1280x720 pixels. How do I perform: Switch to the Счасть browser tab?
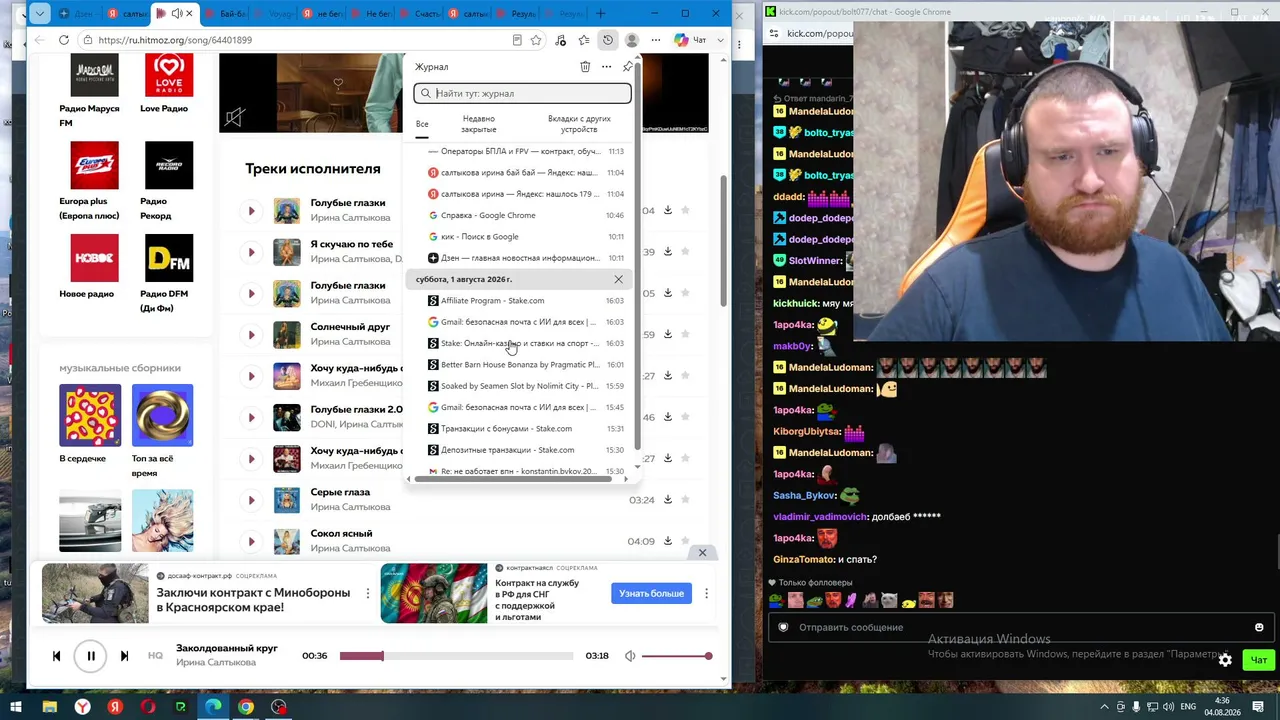pyautogui.click(x=420, y=14)
